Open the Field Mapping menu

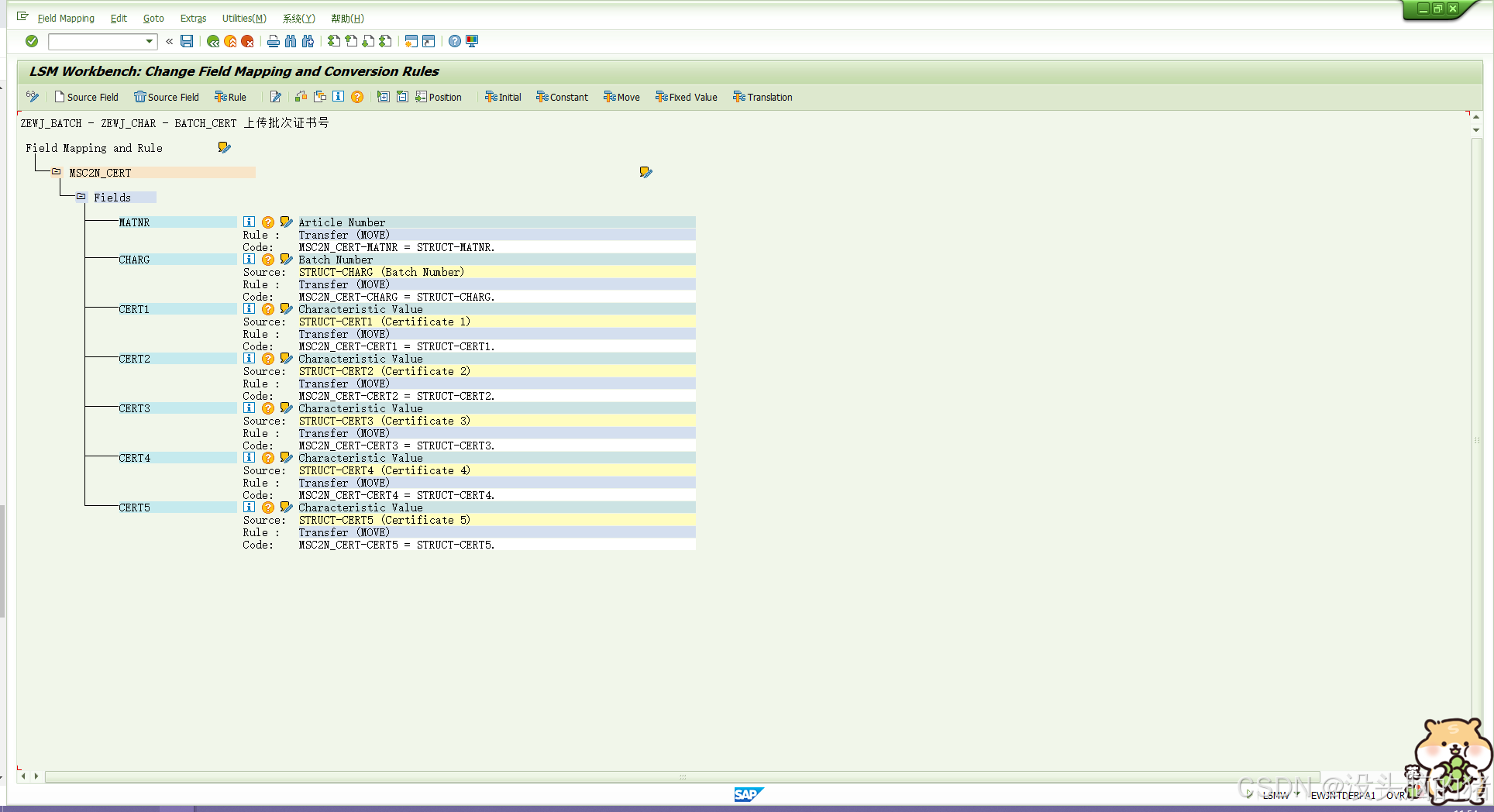click(66, 19)
